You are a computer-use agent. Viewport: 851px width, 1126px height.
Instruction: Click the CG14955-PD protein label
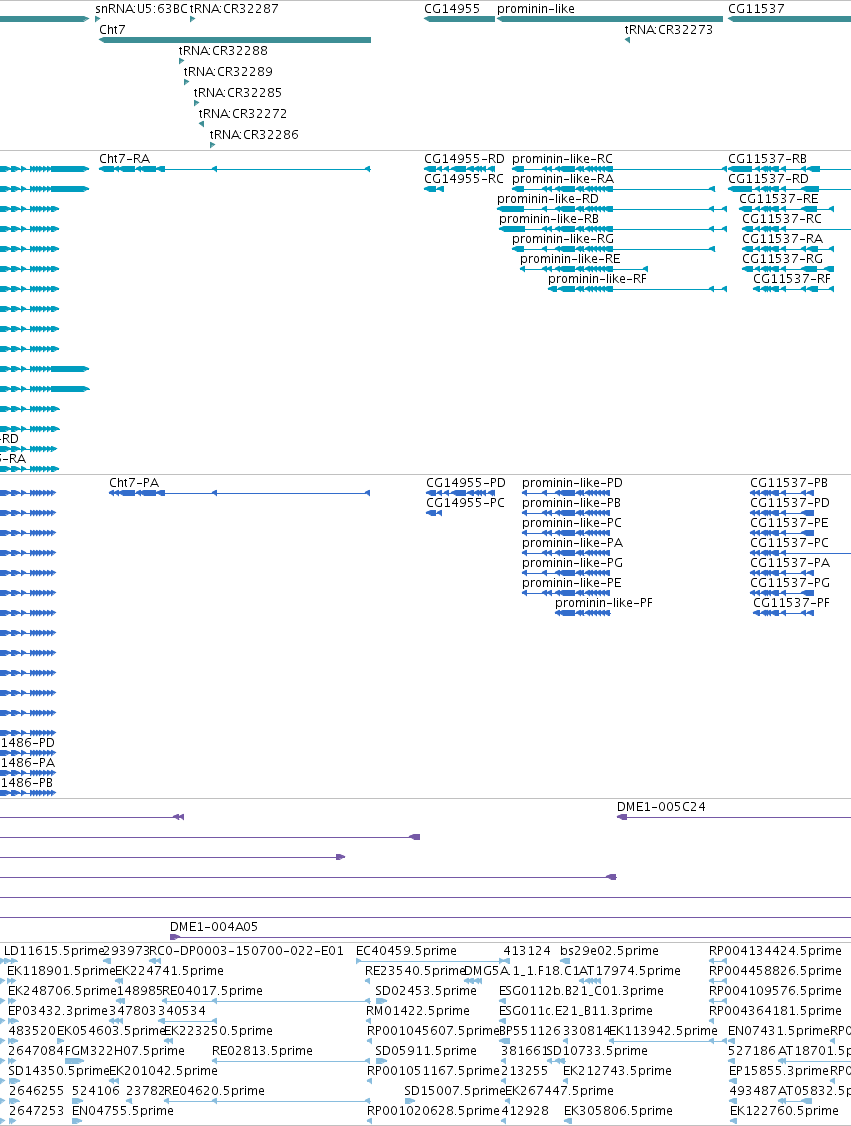pyautogui.click(x=465, y=483)
